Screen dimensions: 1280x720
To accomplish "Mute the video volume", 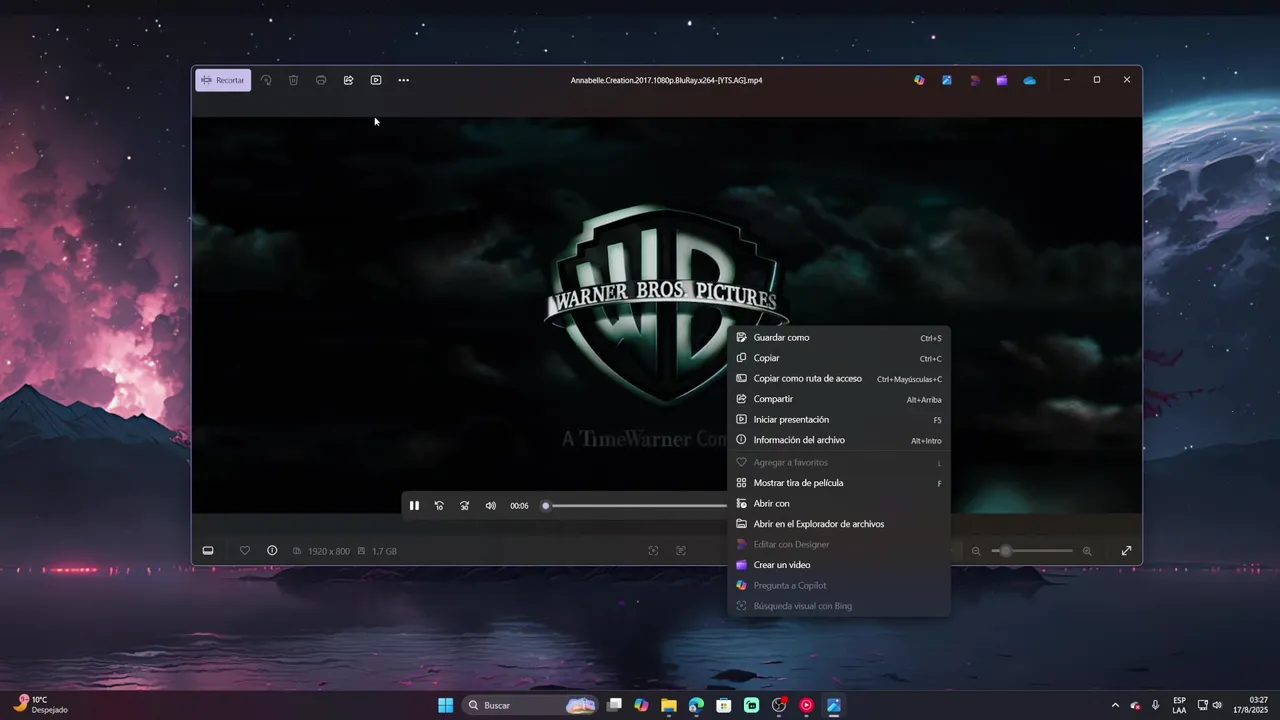I will (x=490, y=506).
